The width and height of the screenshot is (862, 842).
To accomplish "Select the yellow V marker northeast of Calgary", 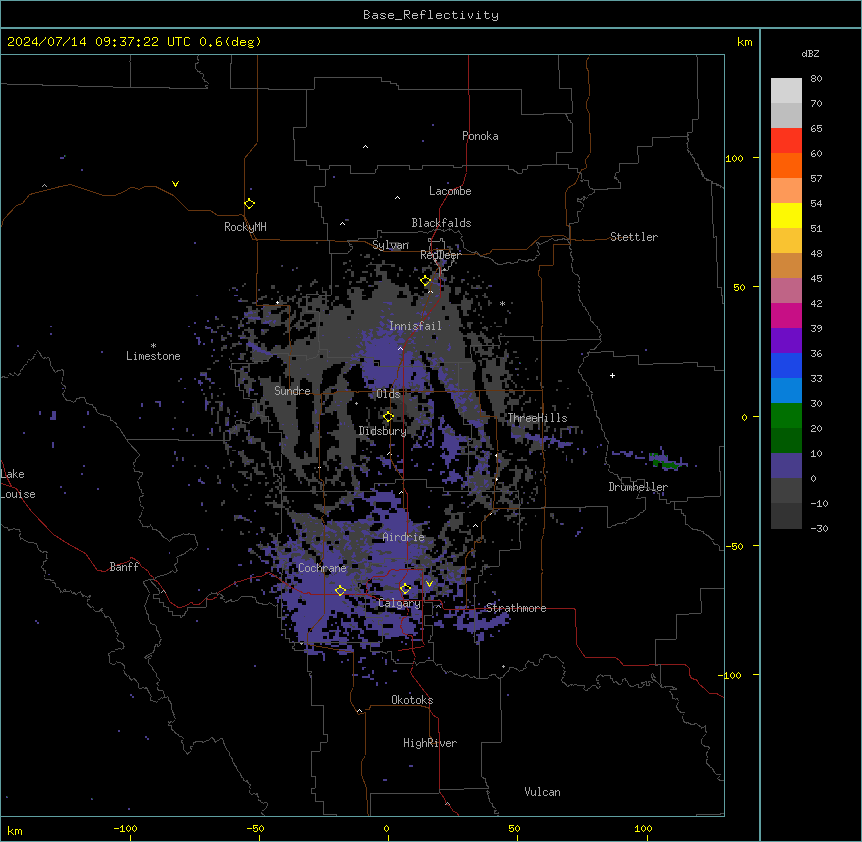I will 429,584.
